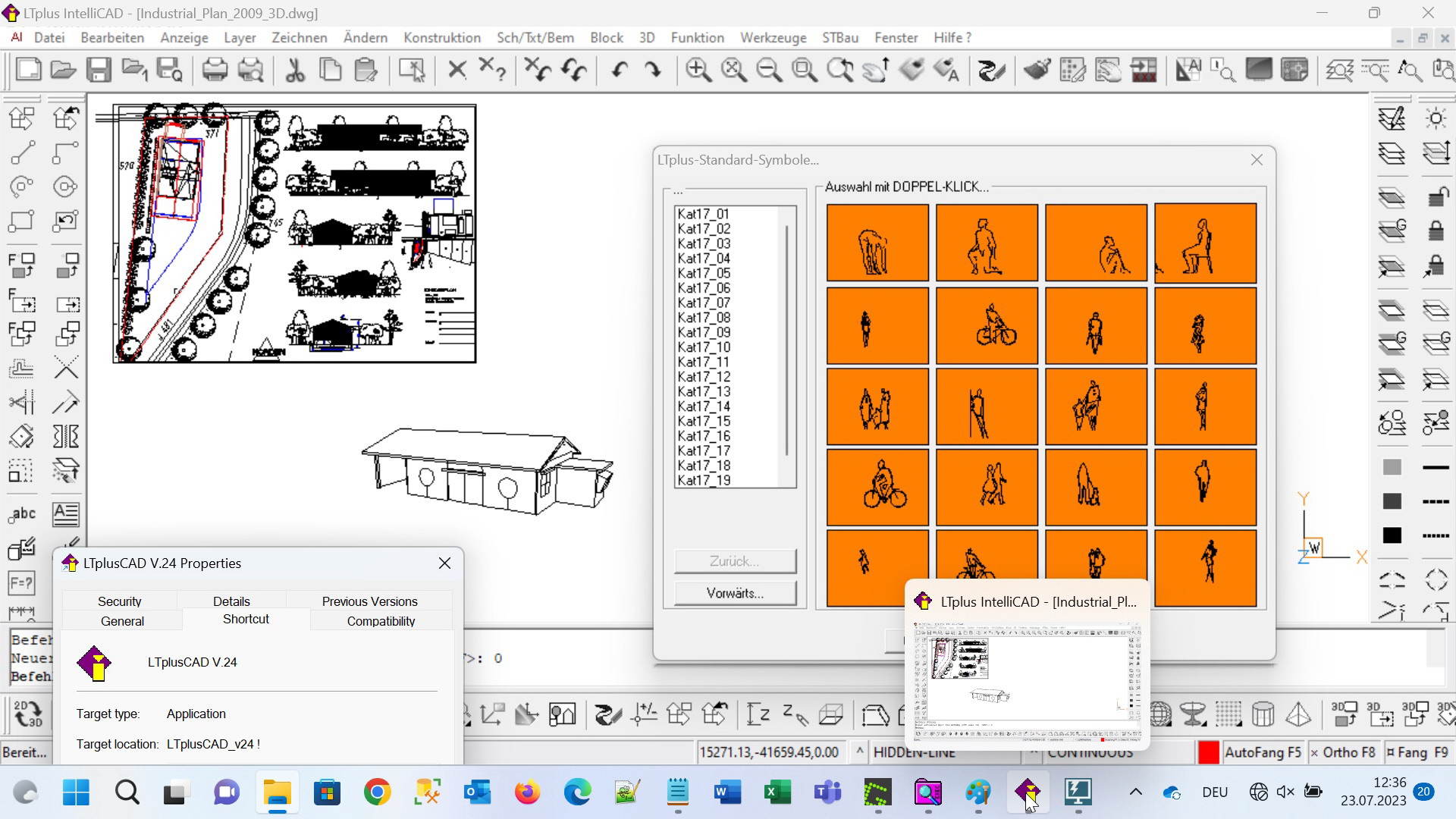Select the cyclist symbol in second row

tap(987, 325)
